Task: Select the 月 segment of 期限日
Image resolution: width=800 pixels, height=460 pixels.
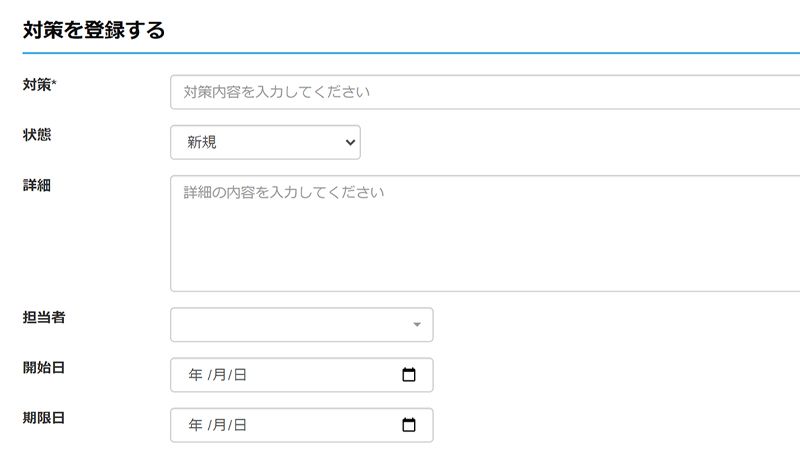Action: 219,425
